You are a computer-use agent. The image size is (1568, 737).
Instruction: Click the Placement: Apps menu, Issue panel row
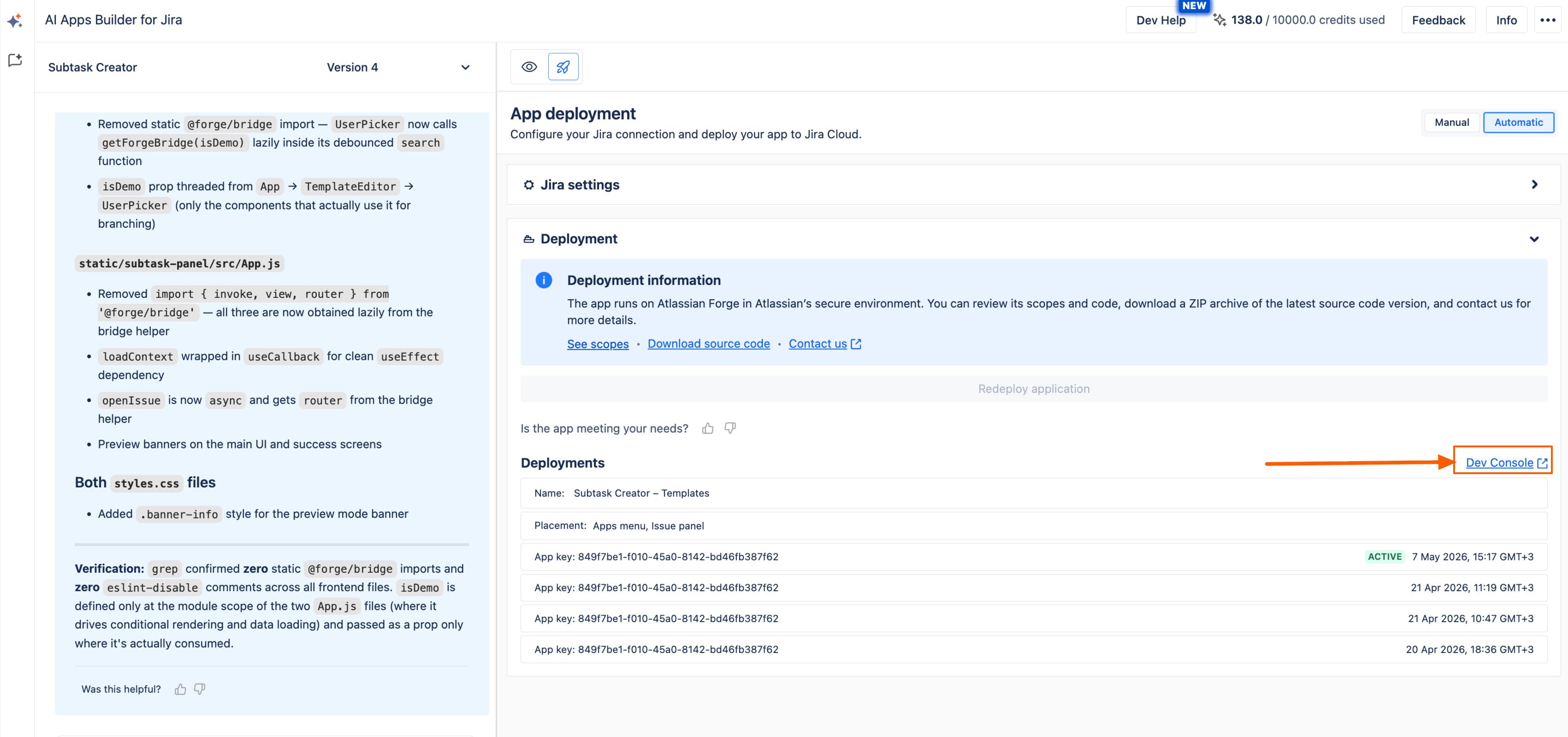1034,526
